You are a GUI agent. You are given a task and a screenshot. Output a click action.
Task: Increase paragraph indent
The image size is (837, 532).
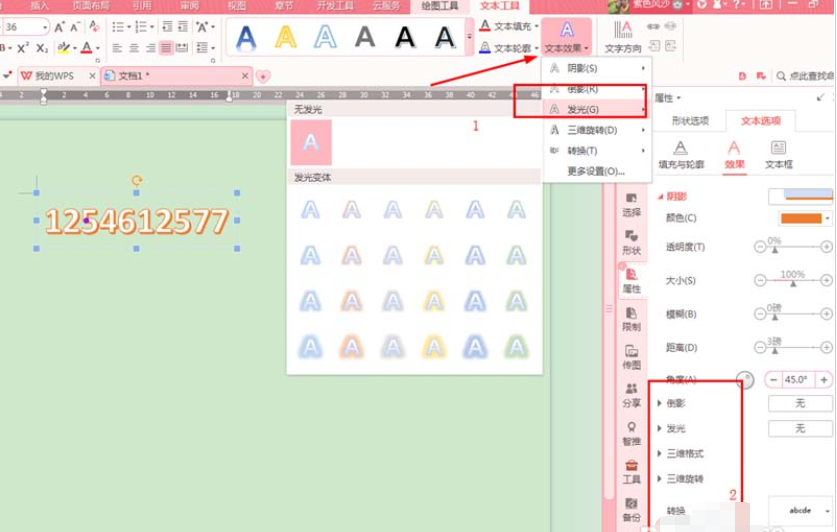pyautogui.click(x=183, y=27)
